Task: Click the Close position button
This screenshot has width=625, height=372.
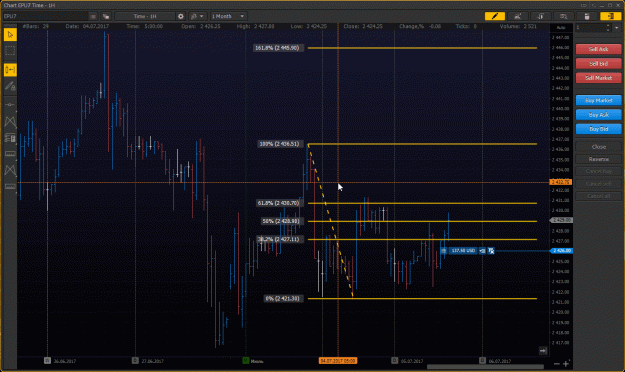Action: coord(598,147)
